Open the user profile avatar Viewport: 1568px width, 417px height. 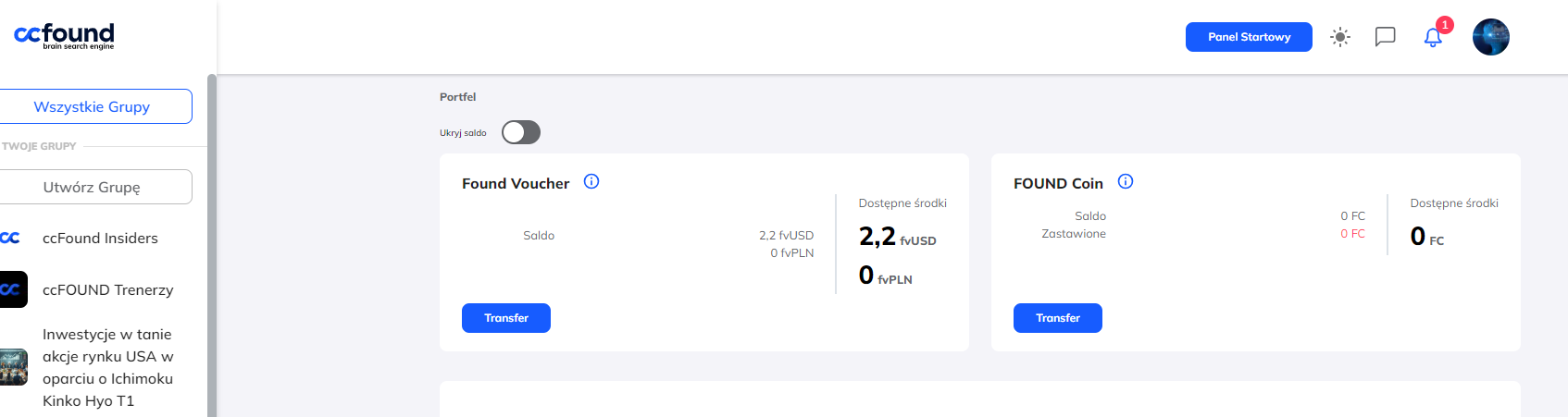tap(1490, 37)
